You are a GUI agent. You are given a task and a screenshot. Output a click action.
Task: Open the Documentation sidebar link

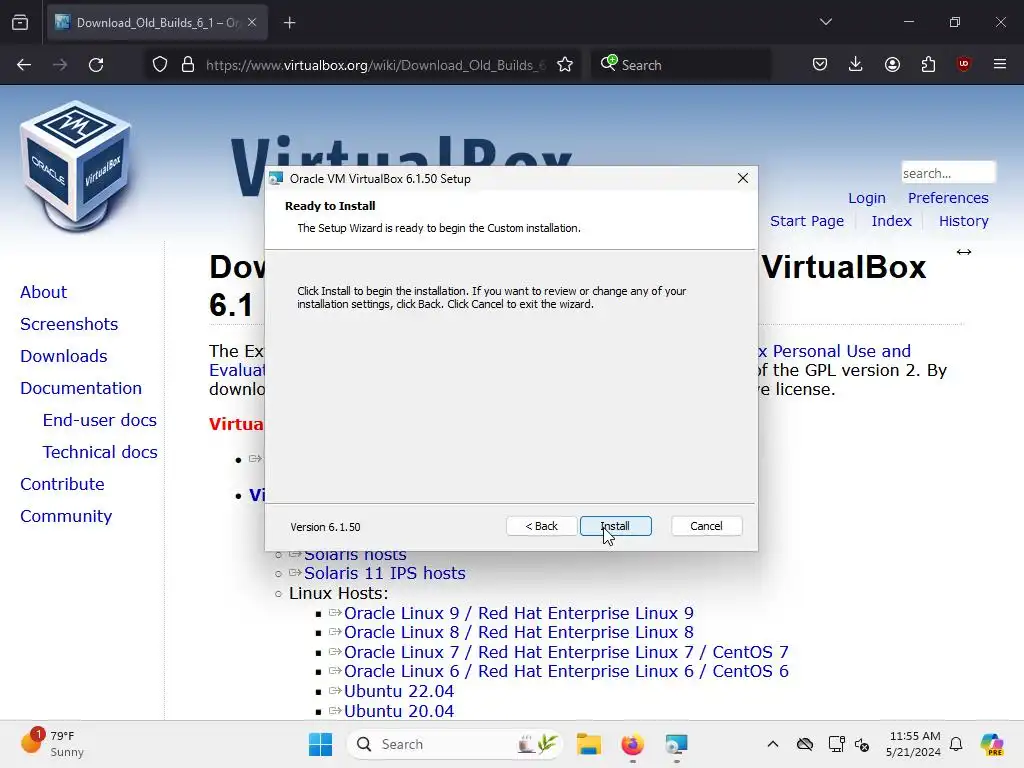click(80, 388)
